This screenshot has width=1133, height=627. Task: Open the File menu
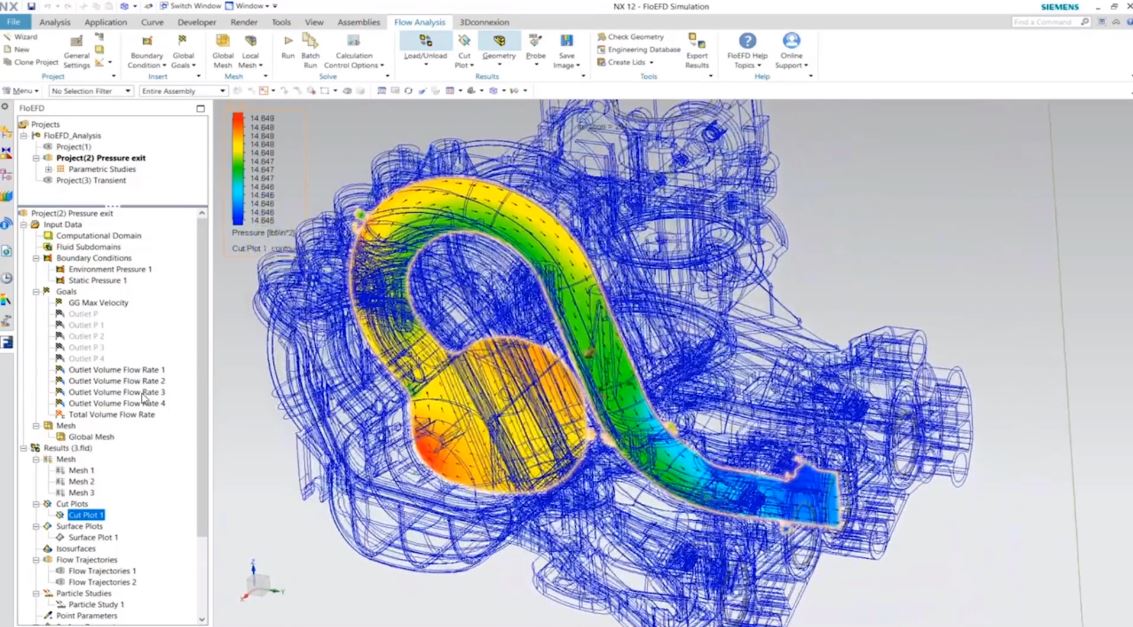tap(13, 22)
